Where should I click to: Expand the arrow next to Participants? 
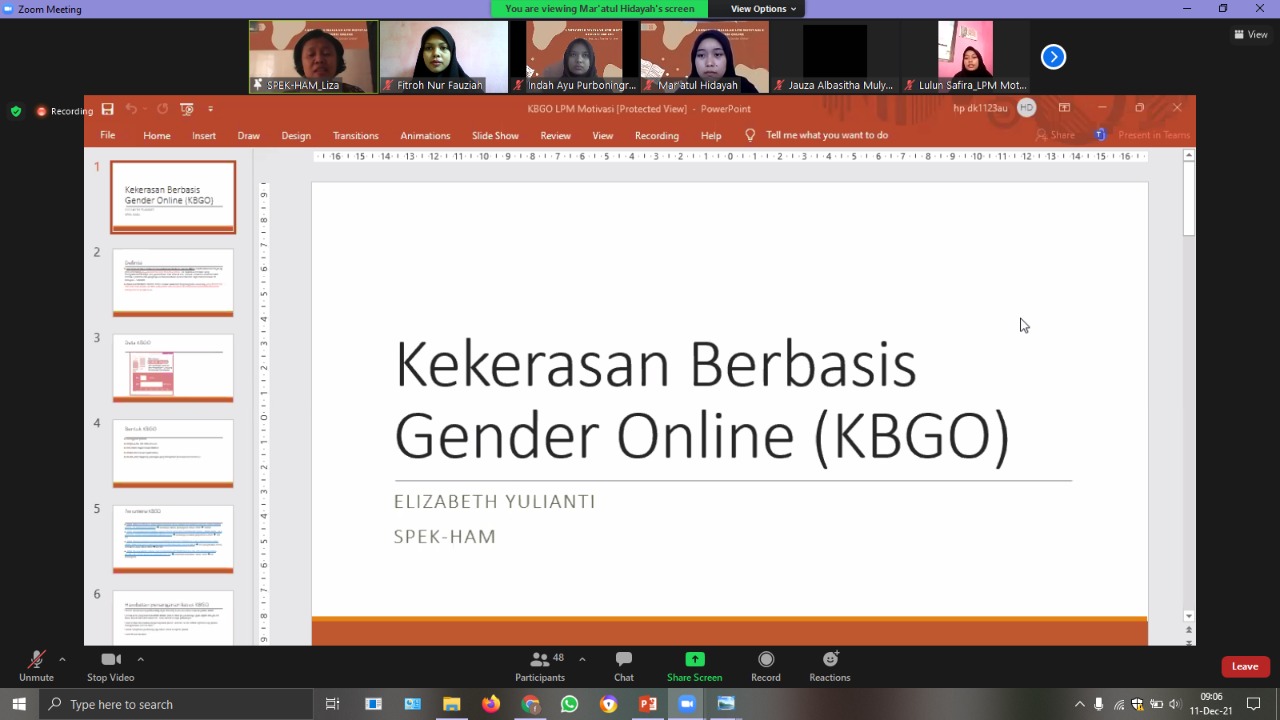point(582,659)
